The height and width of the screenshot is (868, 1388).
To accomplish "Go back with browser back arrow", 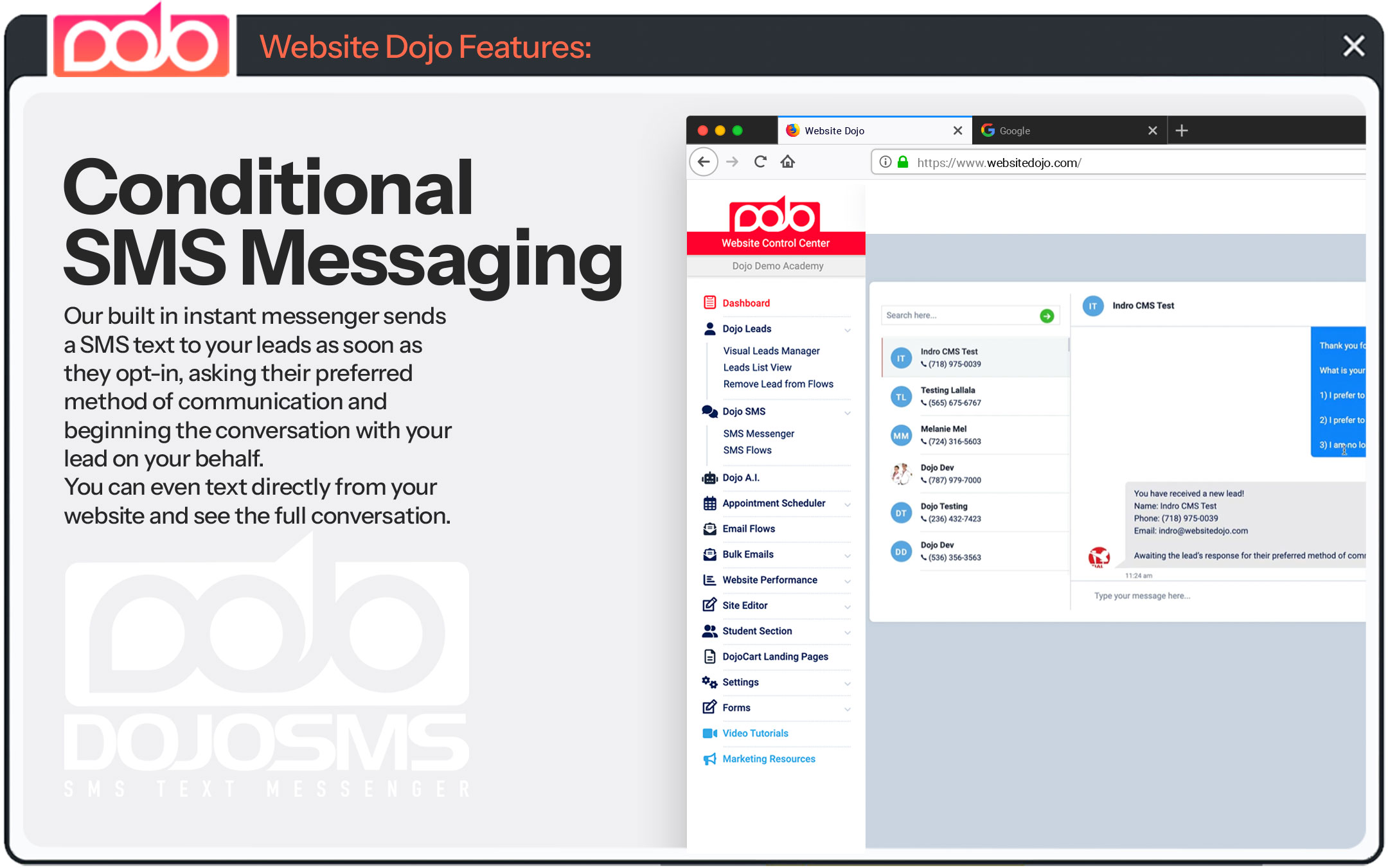I will click(704, 162).
